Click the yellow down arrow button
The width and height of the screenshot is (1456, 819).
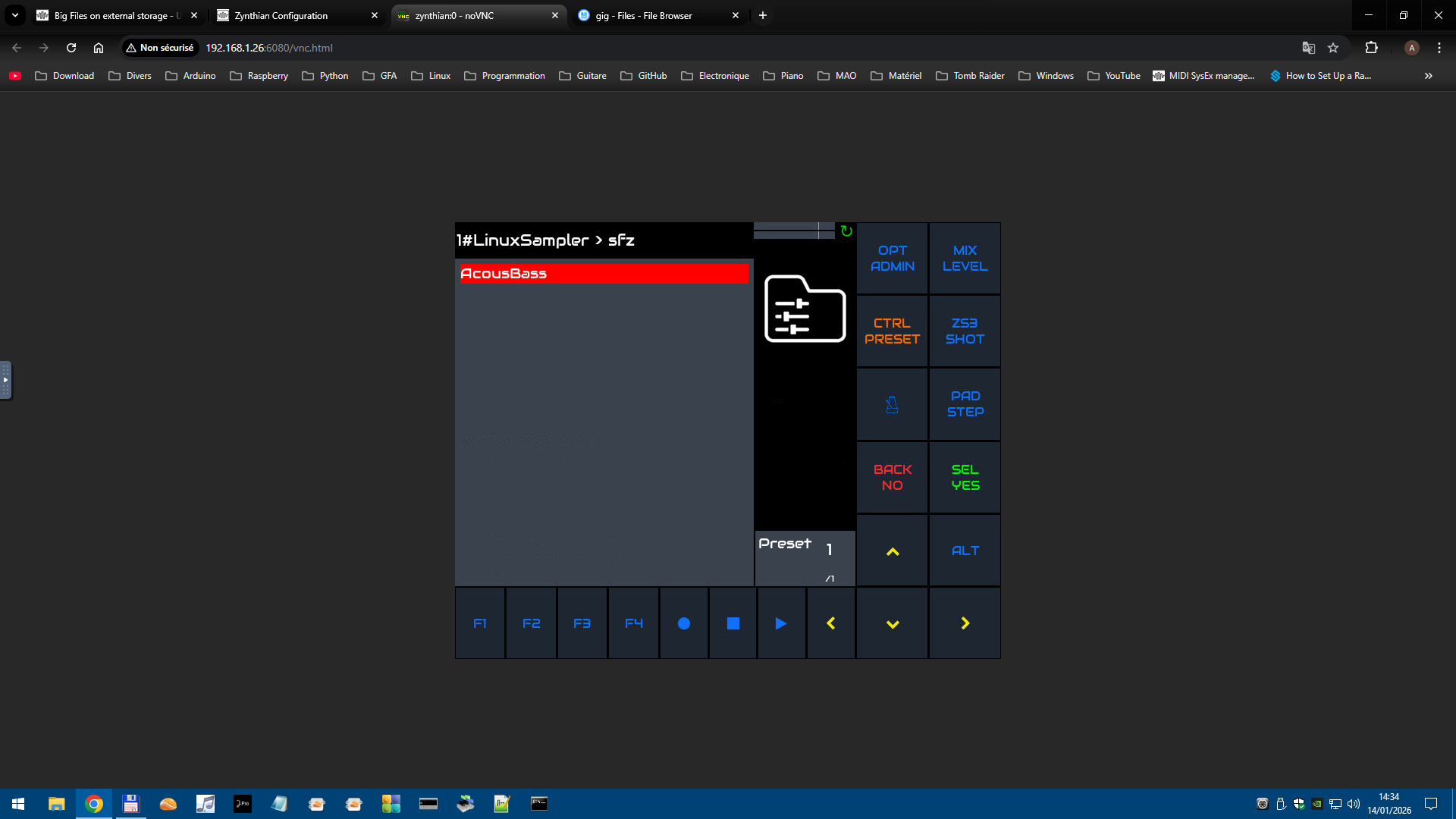892,623
